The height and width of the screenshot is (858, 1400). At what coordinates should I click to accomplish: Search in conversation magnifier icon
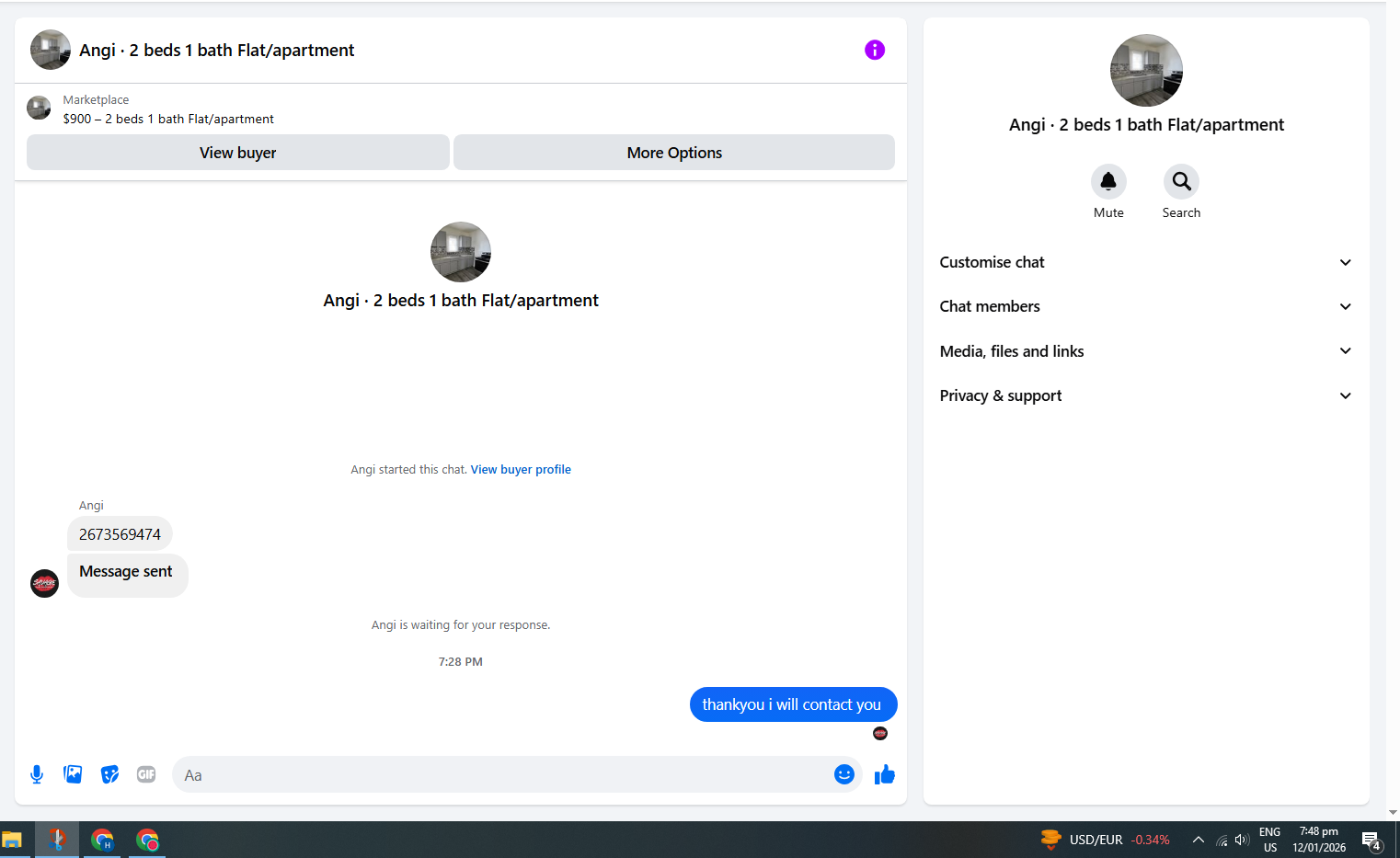pyautogui.click(x=1181, y=182)
